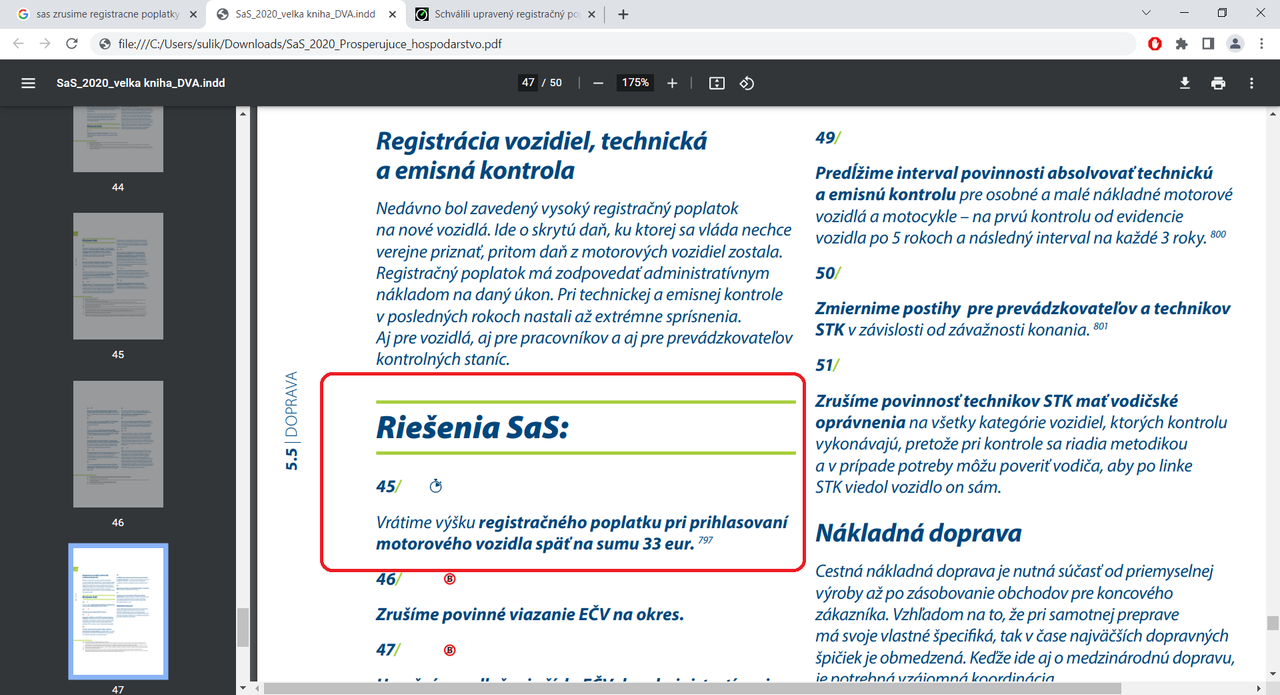Click the site info icon in address bar

(105, 44)
